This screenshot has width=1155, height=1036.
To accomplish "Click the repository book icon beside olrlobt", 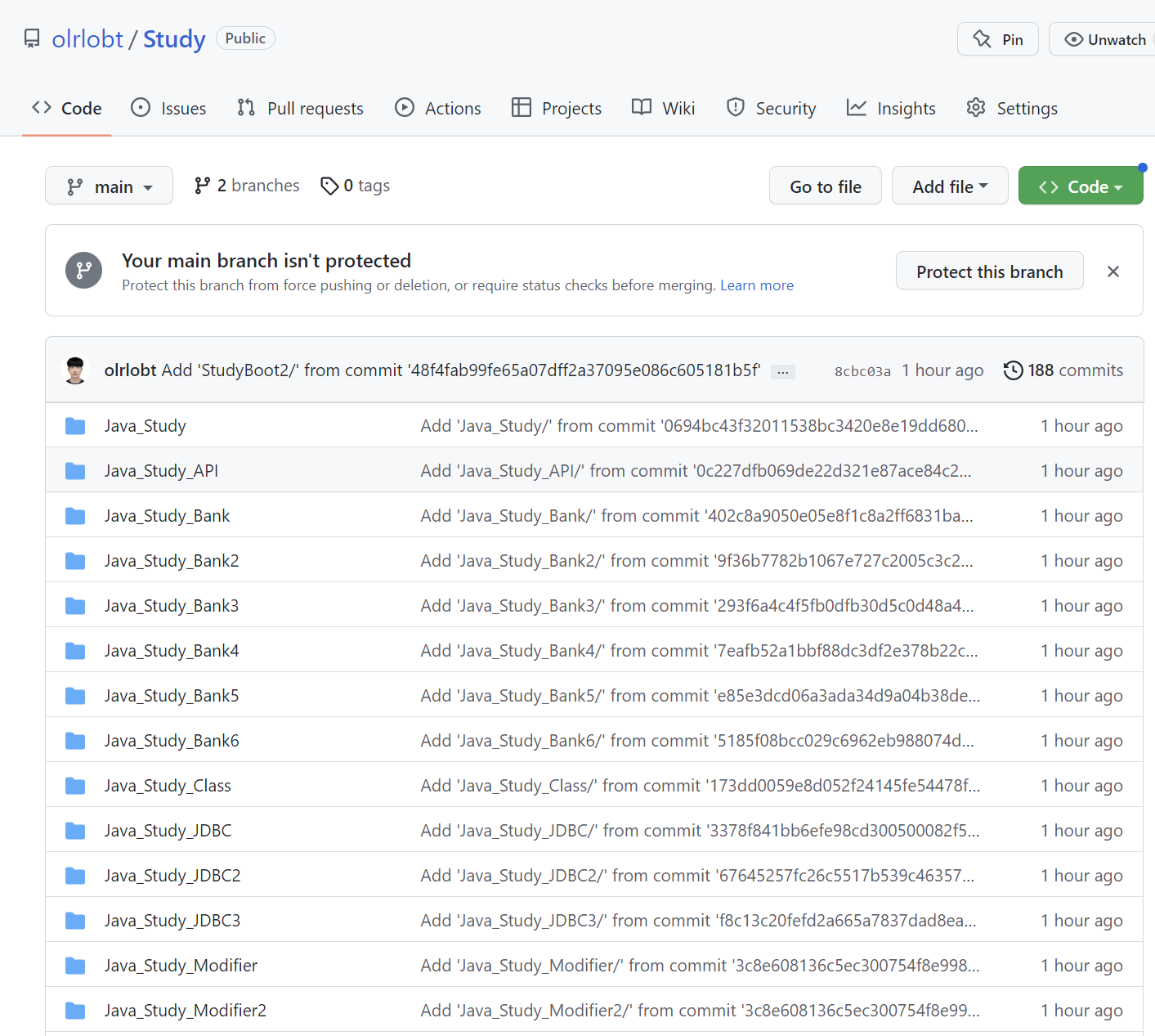I will [32, 38].
